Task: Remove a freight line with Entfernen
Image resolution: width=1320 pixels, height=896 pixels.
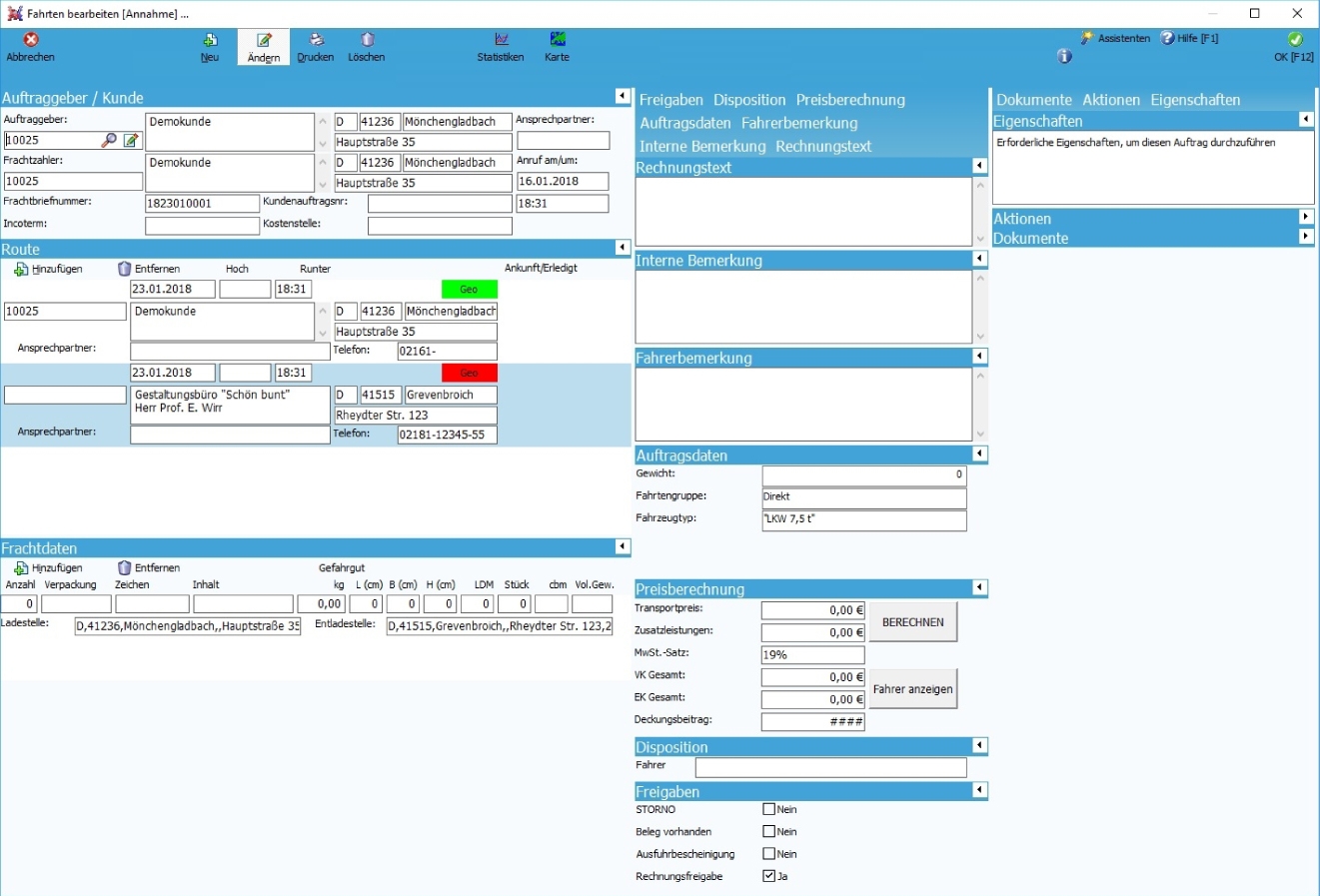Action: [x=149, y=567]
